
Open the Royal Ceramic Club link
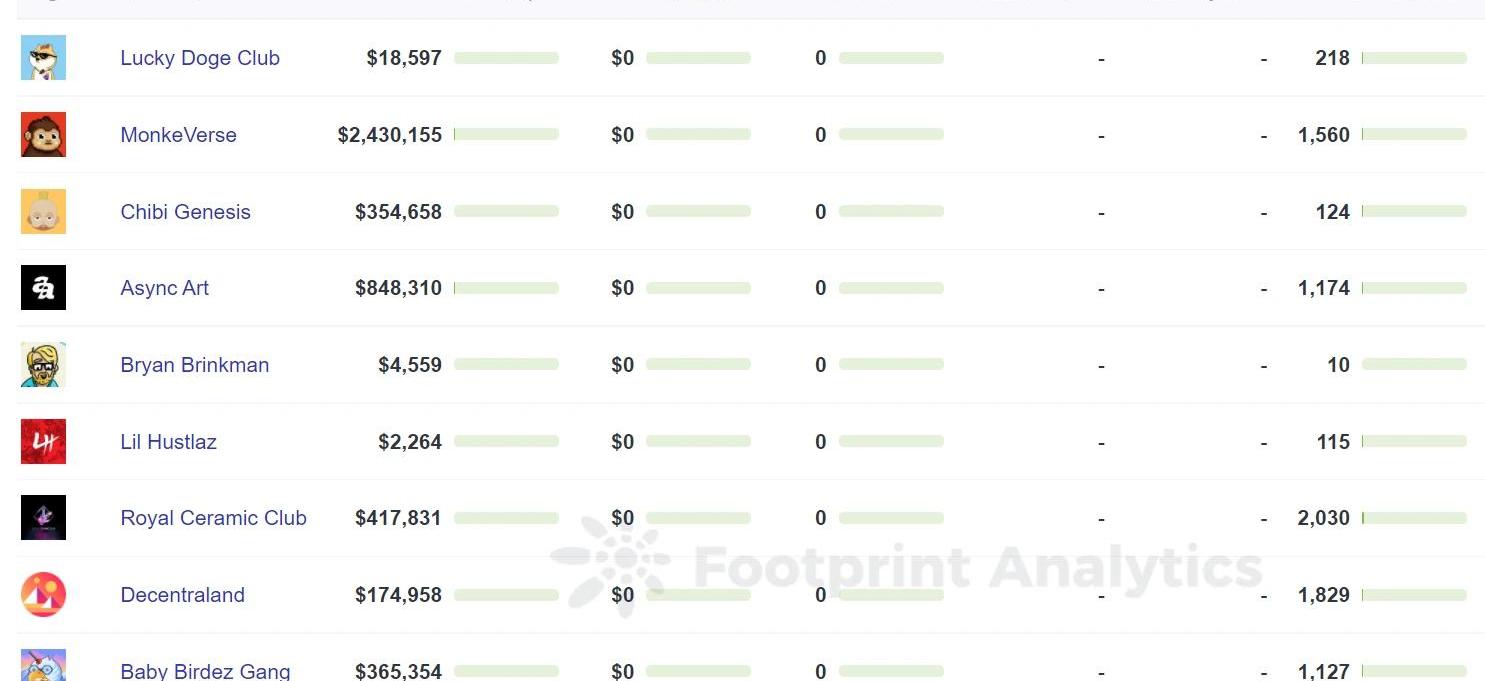point(213,518)
